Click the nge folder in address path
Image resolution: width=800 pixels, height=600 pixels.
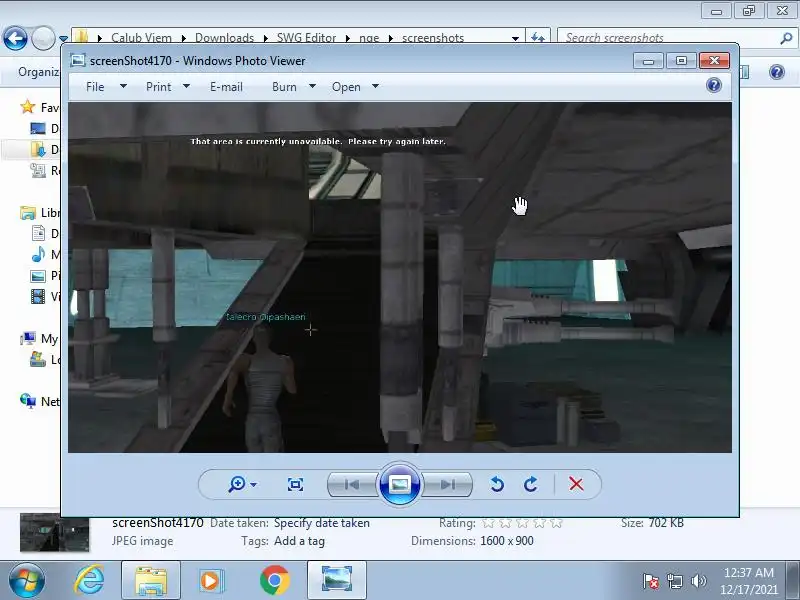pos(369,38)
